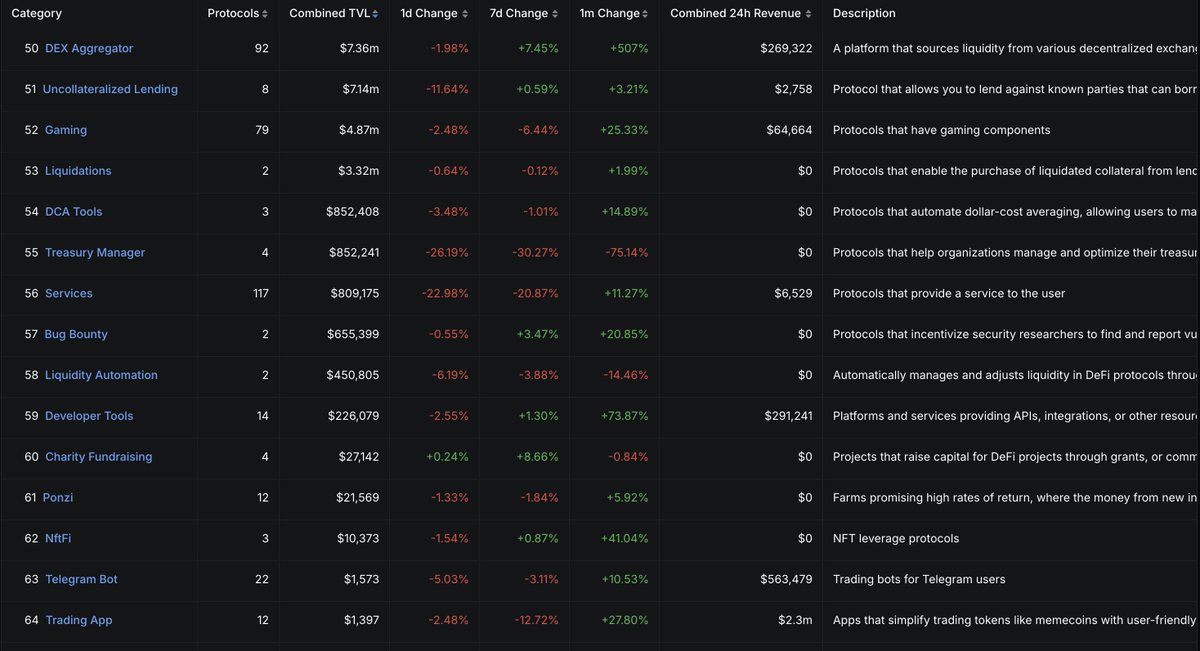Screen dimensions: 1200x651
Task: Open the Trading App category
Action: 79,621
